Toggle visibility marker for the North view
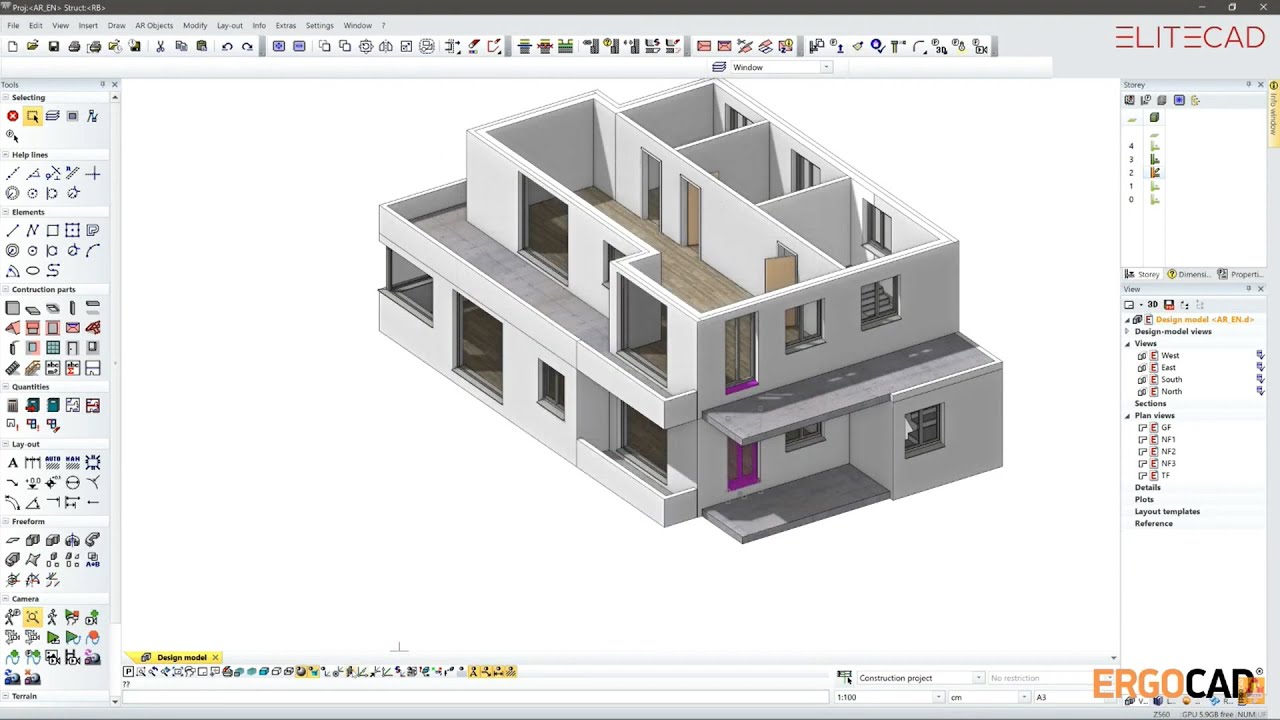 (x=1260, y=391)
